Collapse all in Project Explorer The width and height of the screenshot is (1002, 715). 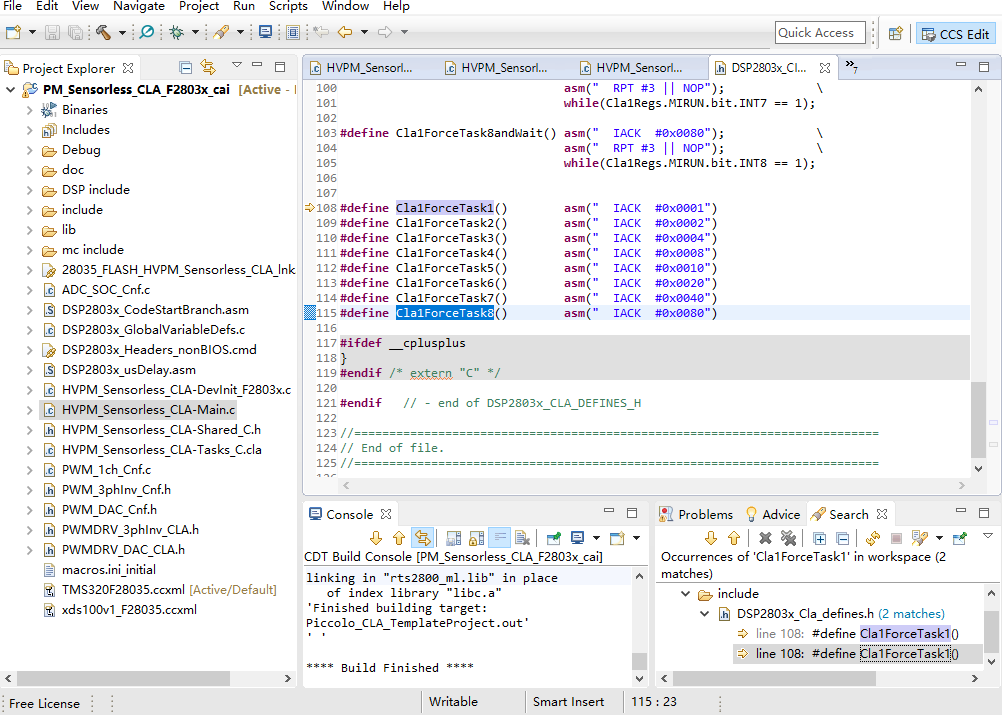point(185,67)
